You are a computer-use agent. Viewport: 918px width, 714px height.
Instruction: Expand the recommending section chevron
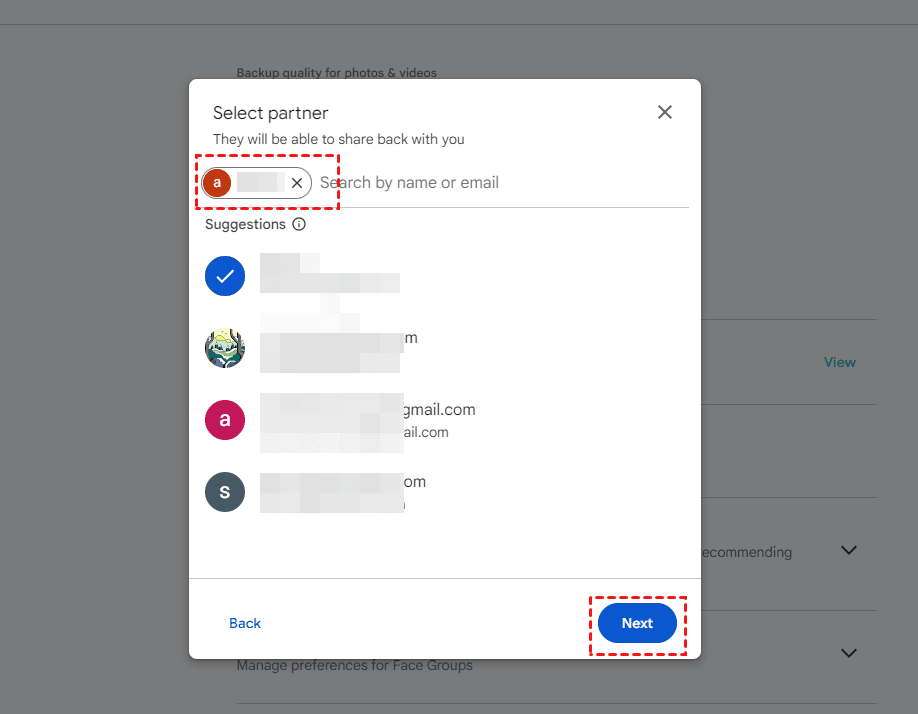pyautogui.click(x=849, y=550)
